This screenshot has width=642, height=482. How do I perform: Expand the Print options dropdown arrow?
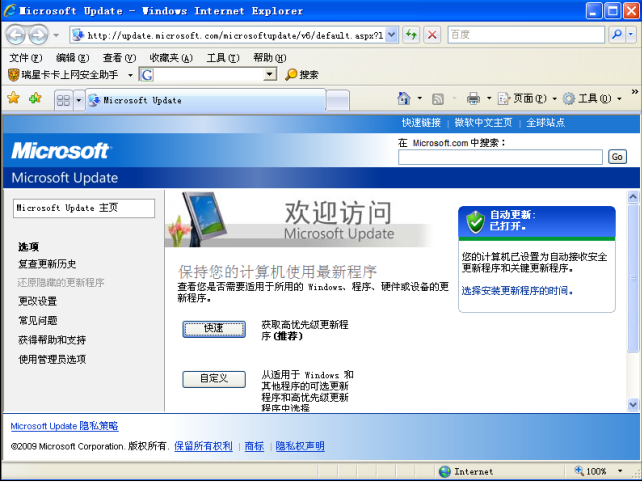click(x=489, y=98)
